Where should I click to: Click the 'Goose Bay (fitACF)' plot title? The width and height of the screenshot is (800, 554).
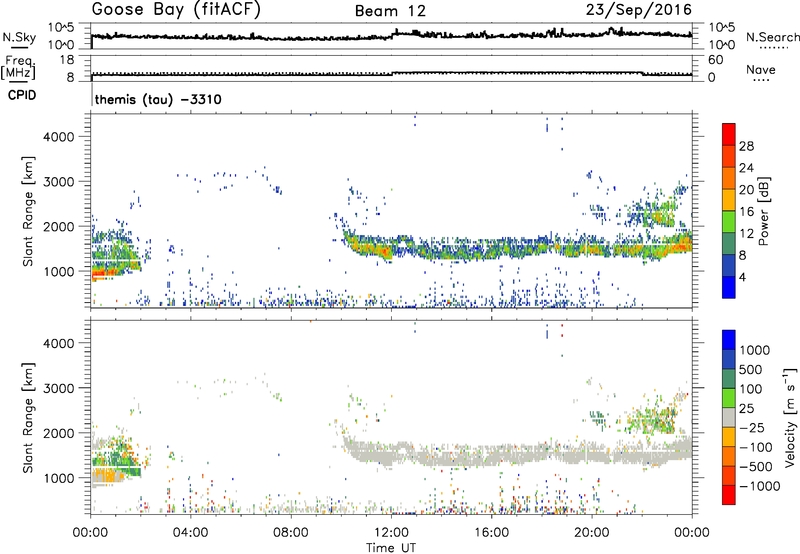176,9
